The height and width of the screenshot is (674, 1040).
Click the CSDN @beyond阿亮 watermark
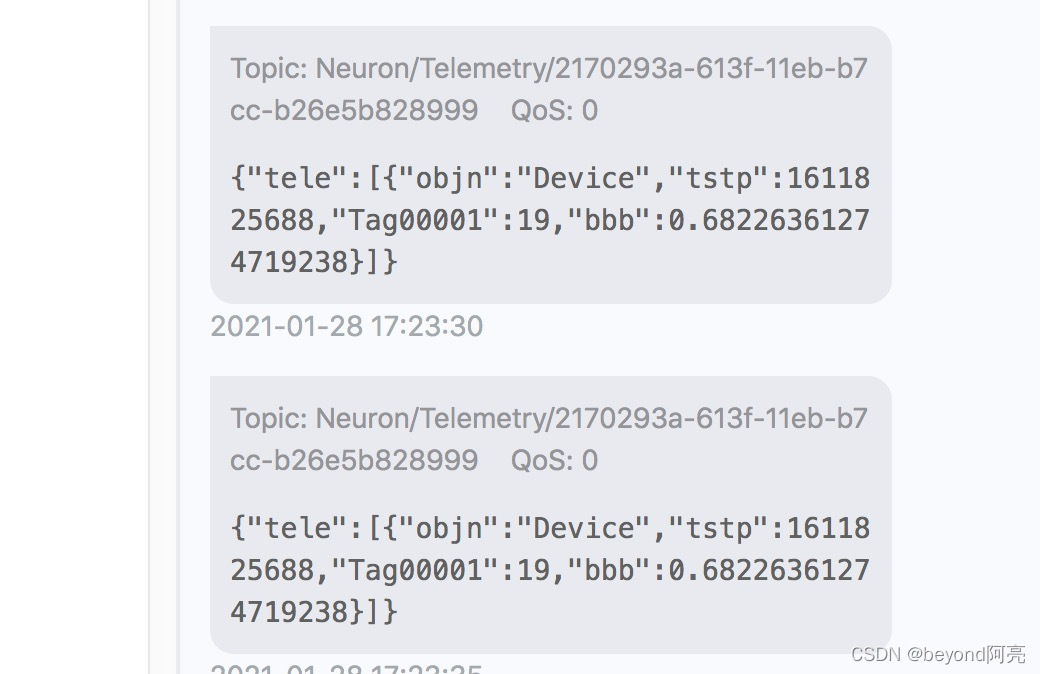click(938, 655)
